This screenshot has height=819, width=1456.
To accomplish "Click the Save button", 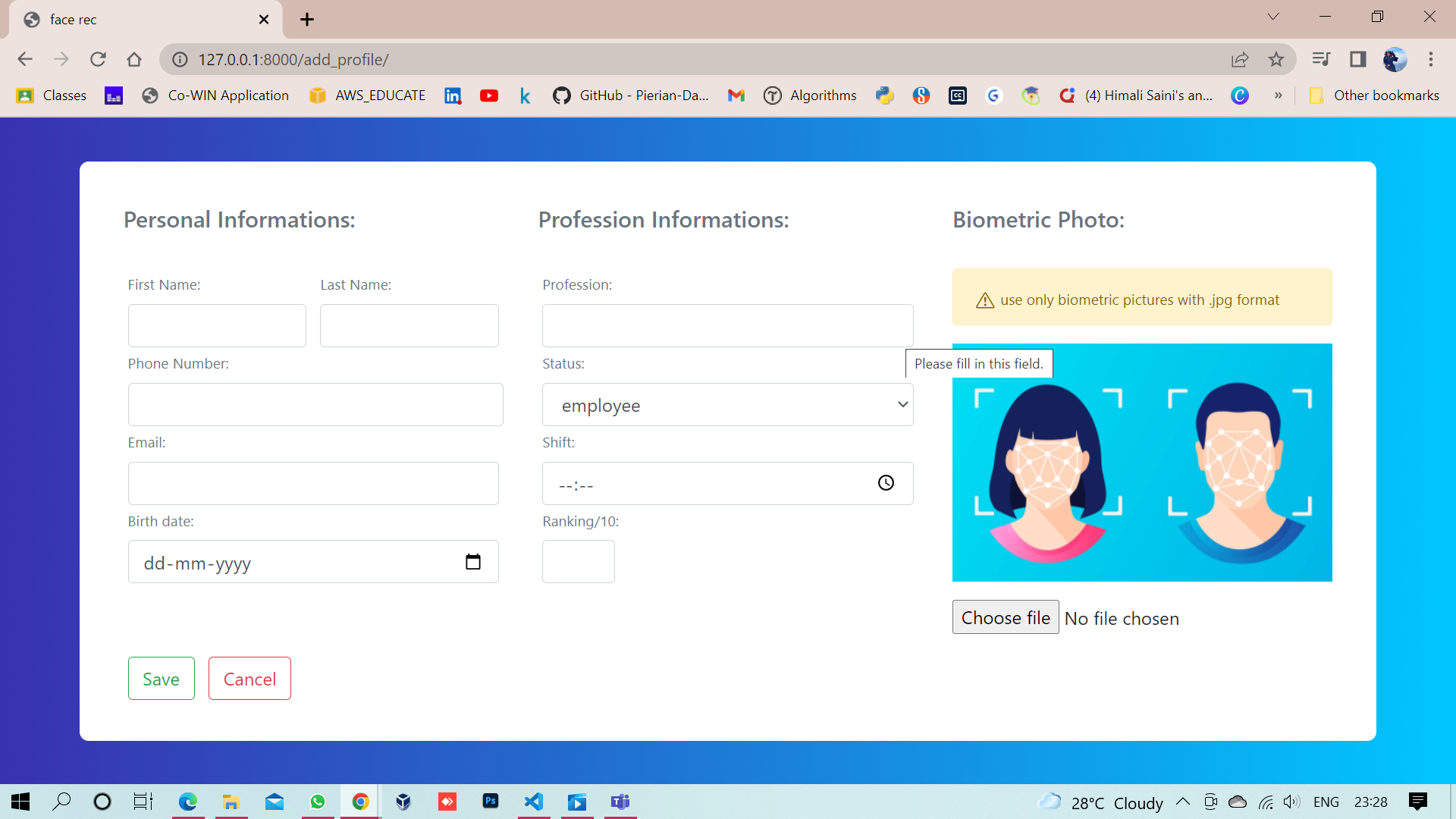I will pyautogui.click(x=161, y=678).
